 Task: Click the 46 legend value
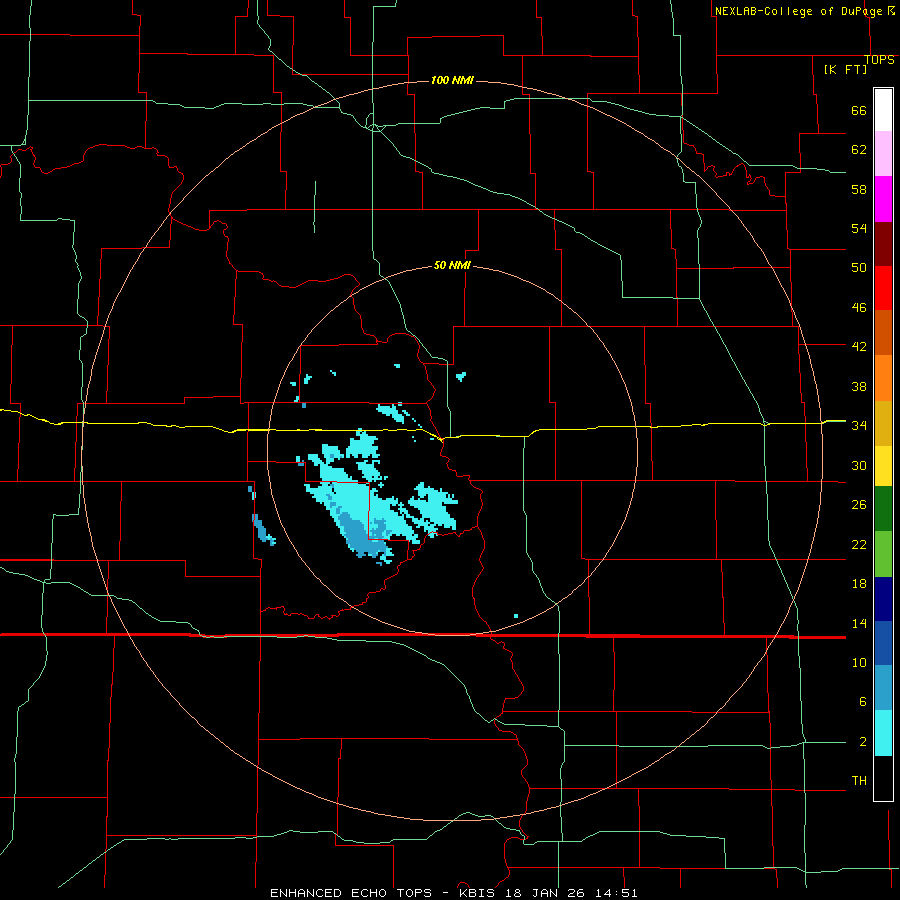click(859, 308)
